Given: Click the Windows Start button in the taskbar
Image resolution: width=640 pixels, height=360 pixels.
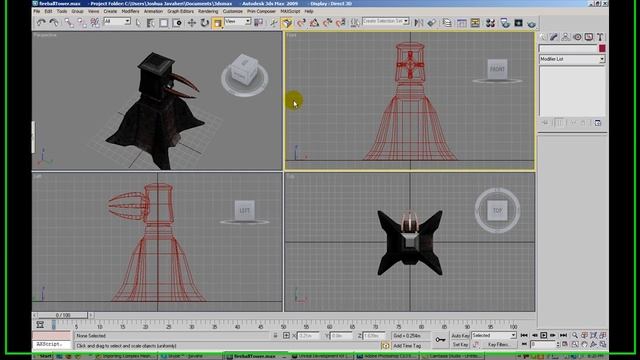Looking at the screenshot, I should 42,356.
